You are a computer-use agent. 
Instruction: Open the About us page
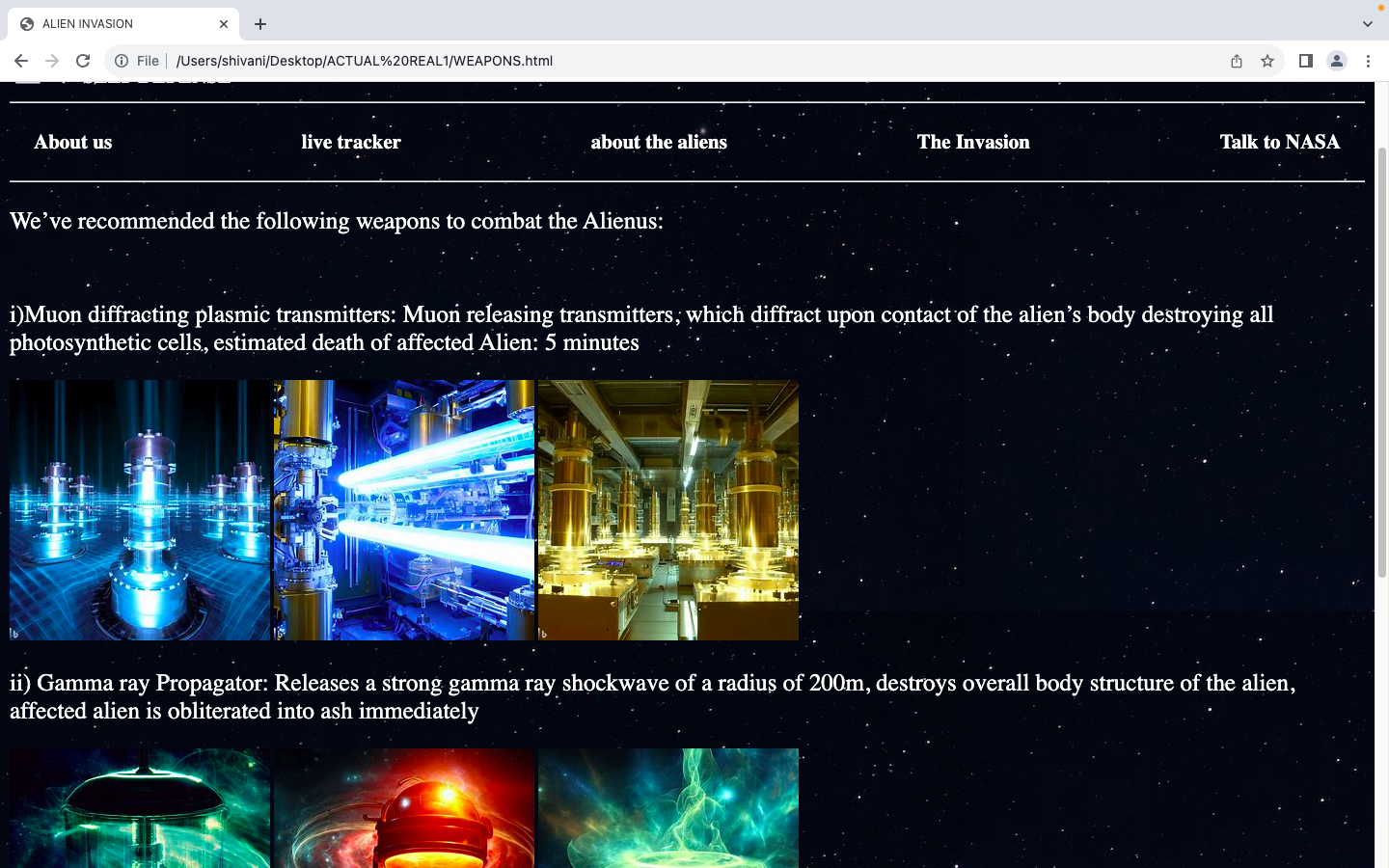point(73,142)
